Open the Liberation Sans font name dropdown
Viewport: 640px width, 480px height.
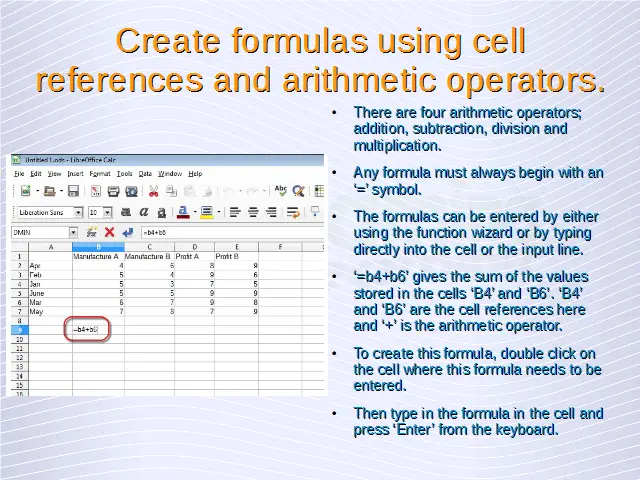coord(78,213)
